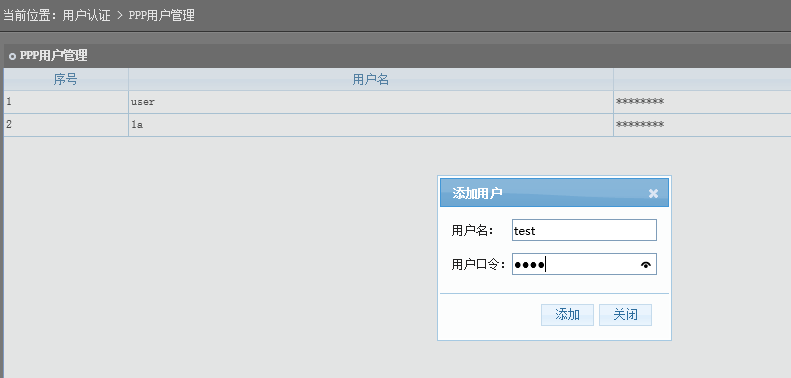Show password using the eye icon
The height and width of the screenshot is (378, 791).
pyautogui.click(x=646, y=264)
